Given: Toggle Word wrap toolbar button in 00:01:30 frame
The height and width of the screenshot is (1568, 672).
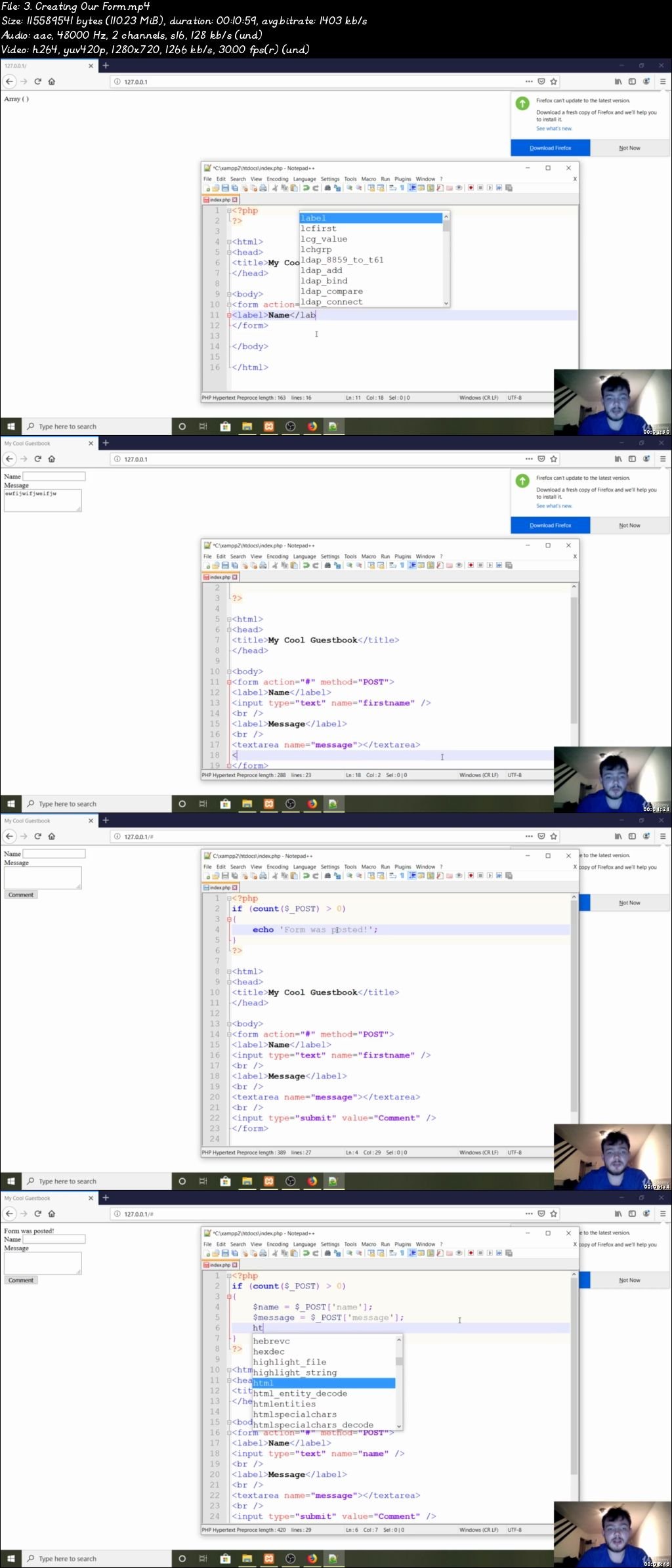Looking at the screenshot, I should click(392, 188).
